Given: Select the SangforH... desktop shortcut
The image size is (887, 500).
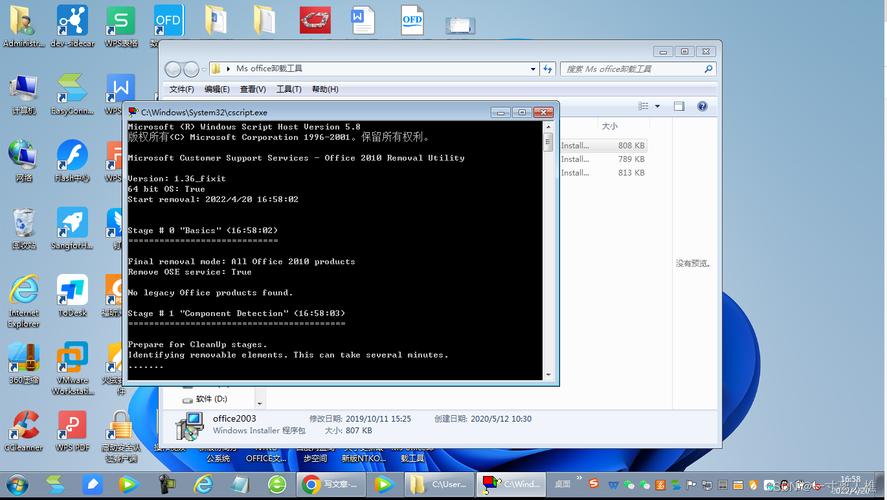Looking at the screenshot, I should coord(72,229).
